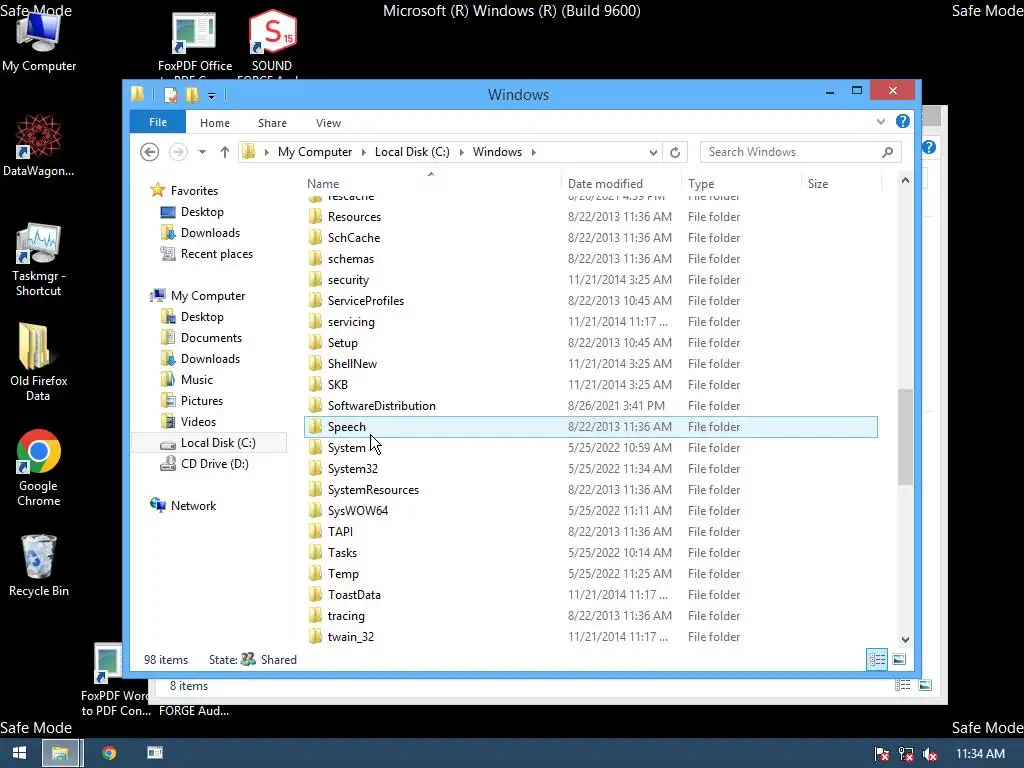Open Old Firefox Data folder on desktop
This screenshot has width=1024, height=768.
[x=39, y=362]
